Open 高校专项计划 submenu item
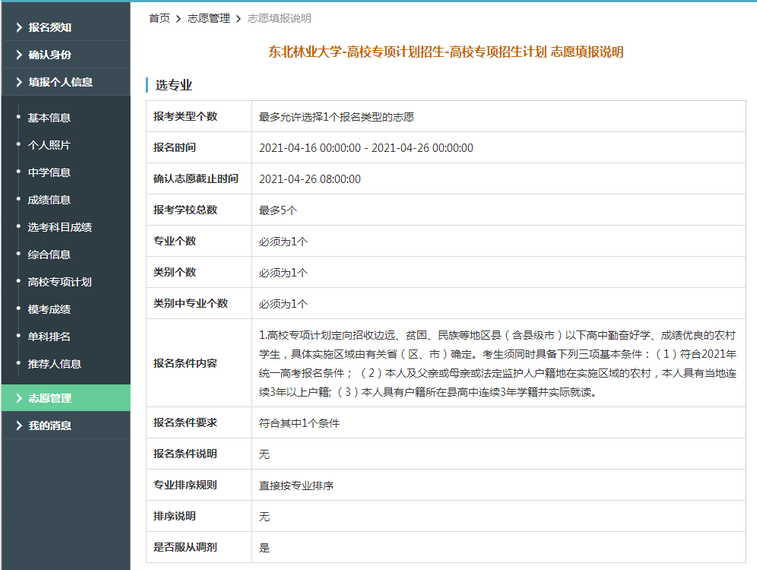 tap(59, 282)
